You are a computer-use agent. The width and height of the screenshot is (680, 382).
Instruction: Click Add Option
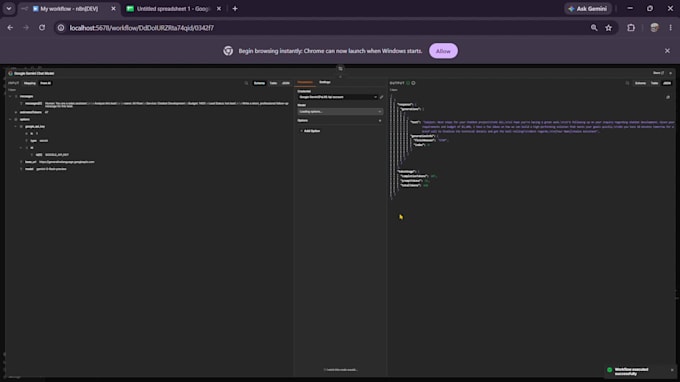pyautogui.click(x=311, y=131)
